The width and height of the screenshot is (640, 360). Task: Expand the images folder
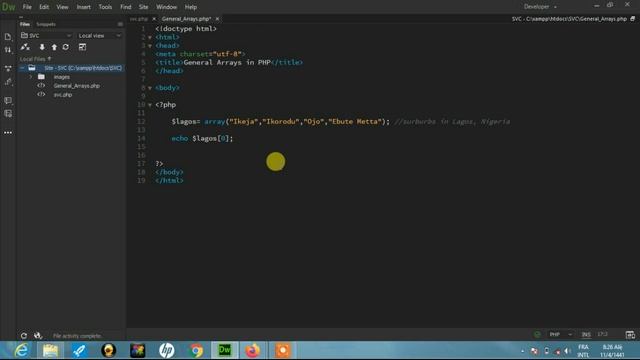click(31, 77)
